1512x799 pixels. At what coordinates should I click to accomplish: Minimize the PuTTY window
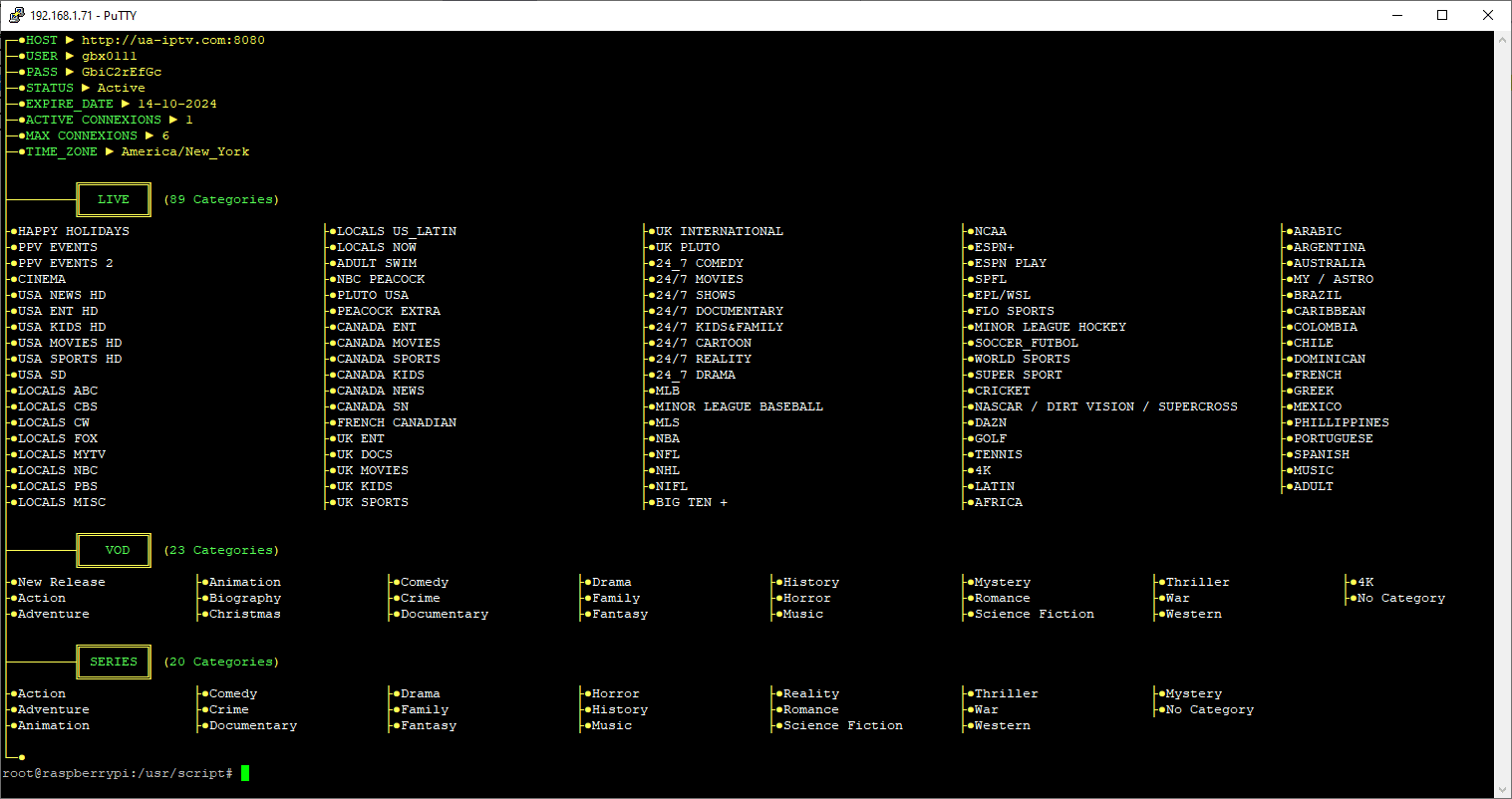1396,15
